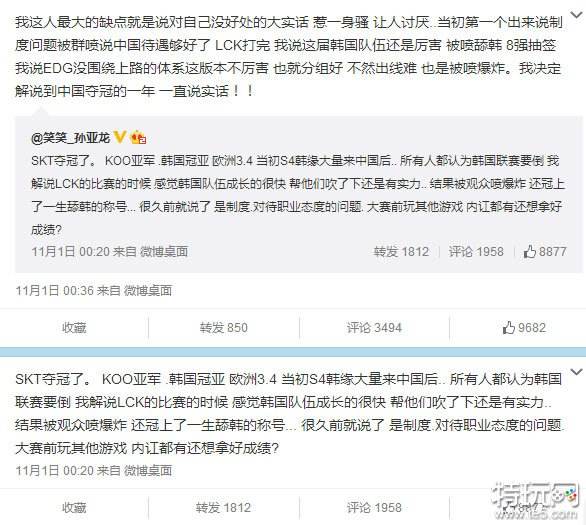Expand the second post's chevron menu

click(x=577, y=372)
